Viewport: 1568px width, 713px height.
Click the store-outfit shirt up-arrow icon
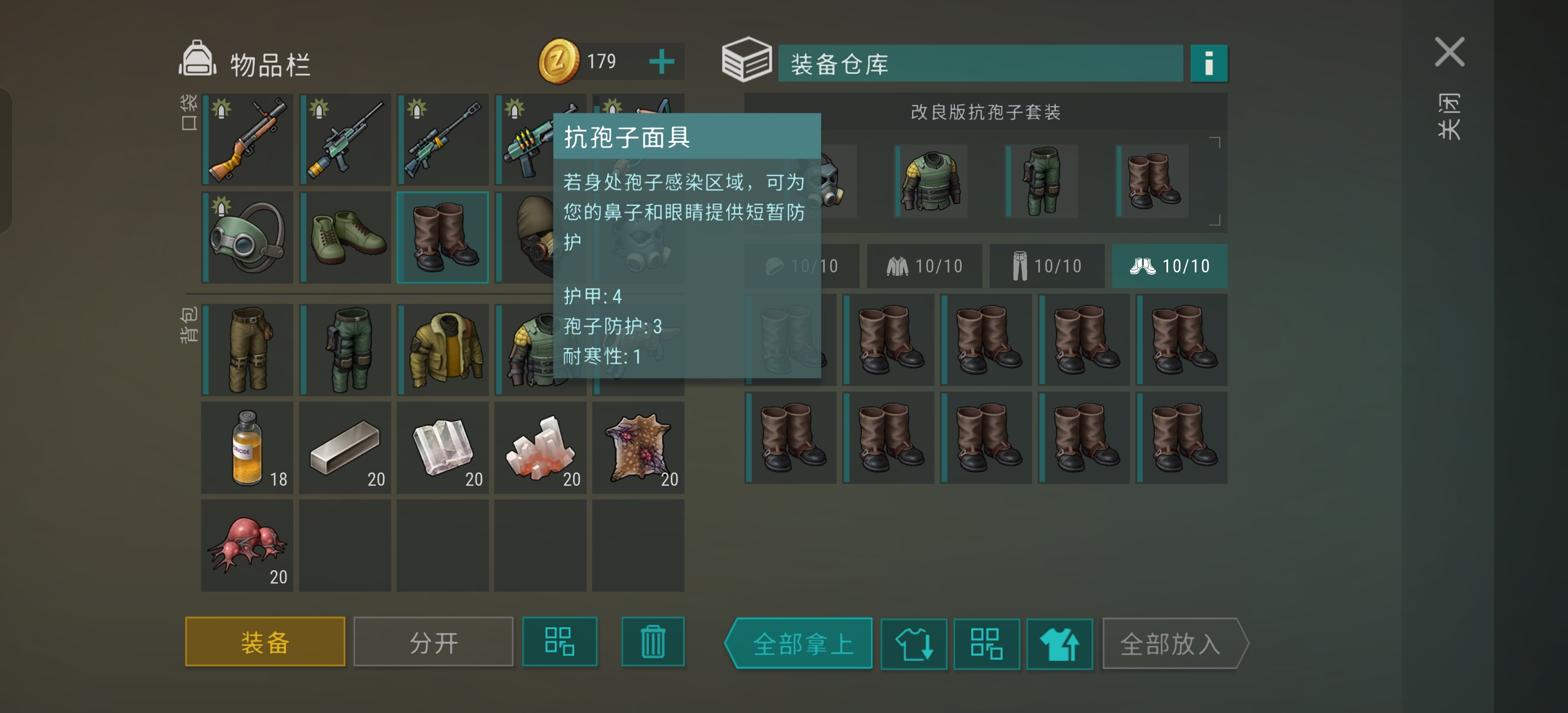pos(1059,644)
